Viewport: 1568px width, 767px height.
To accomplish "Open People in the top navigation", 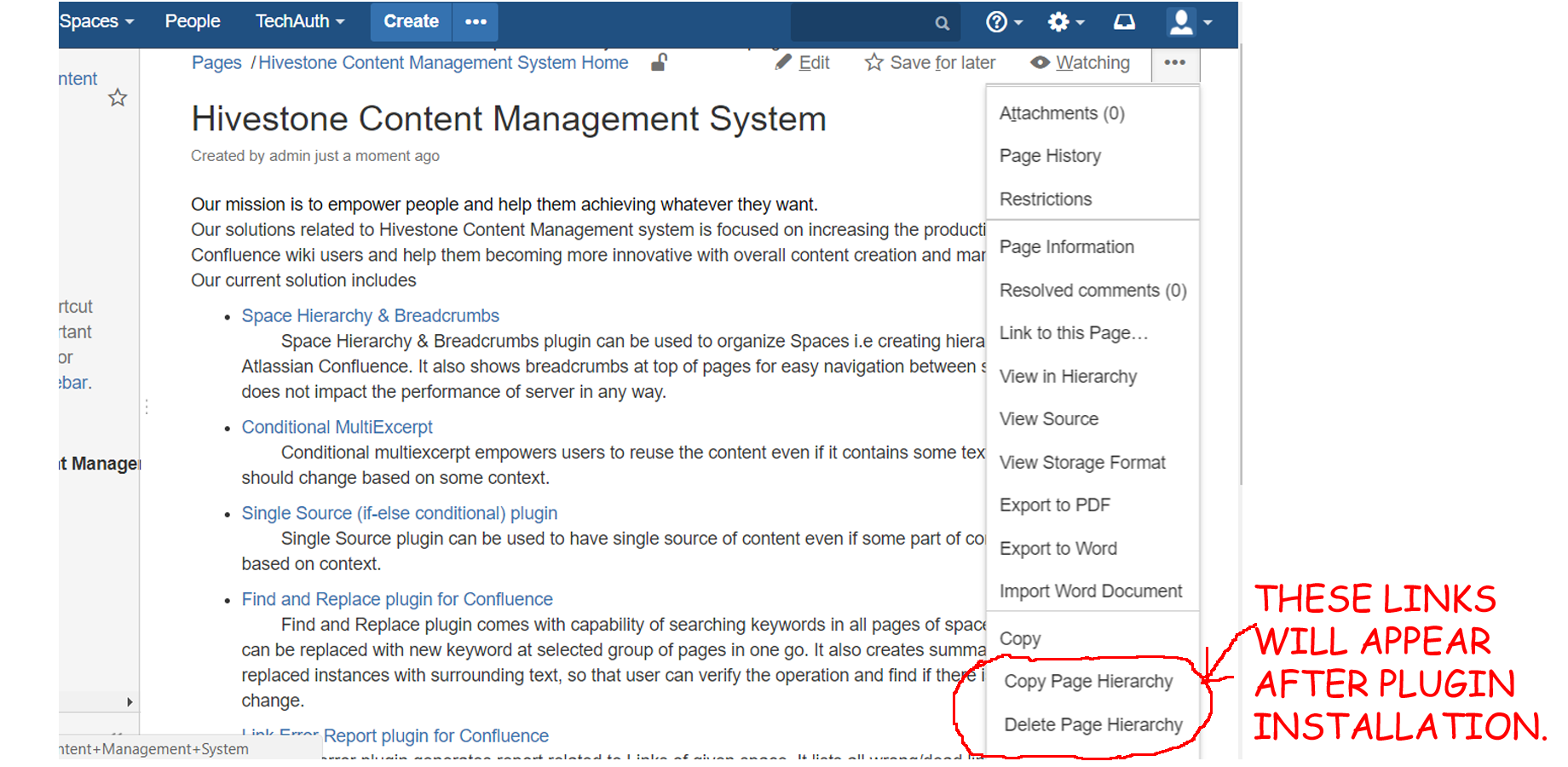I will [x=193, y=21].
